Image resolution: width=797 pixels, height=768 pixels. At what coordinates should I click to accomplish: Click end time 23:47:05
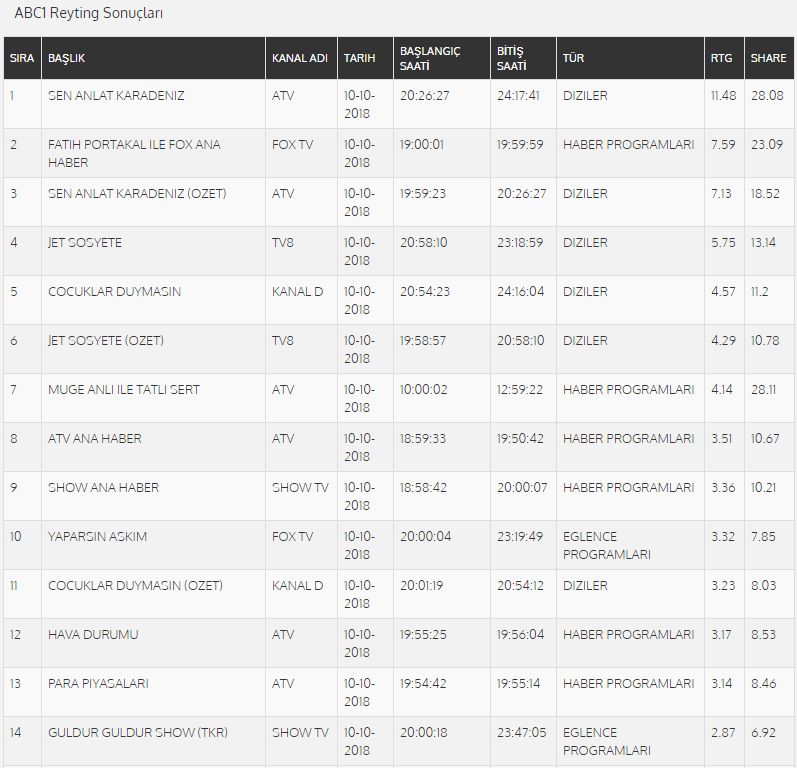point(521,733)
